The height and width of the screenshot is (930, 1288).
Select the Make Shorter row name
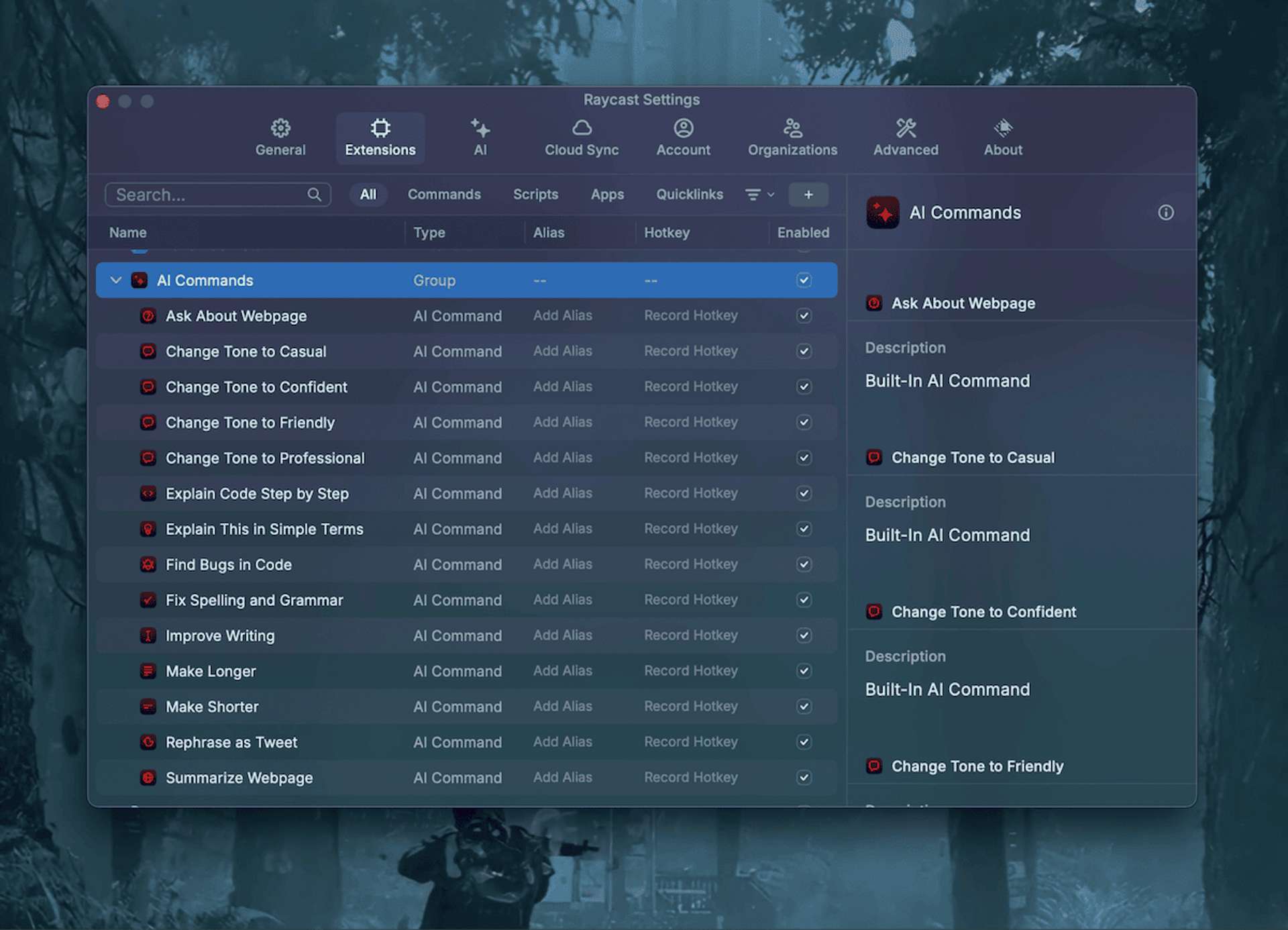click(x=212, y=707)
